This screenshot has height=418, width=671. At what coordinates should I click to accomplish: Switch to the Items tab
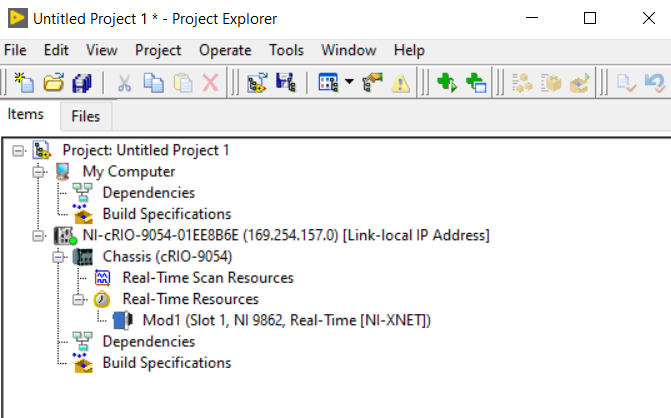point(26,114)
